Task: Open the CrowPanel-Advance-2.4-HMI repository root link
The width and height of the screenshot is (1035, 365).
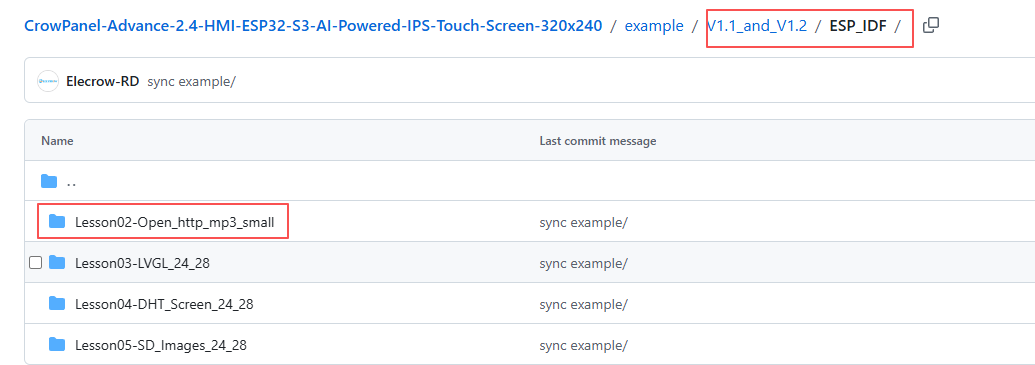Action: pyautogui.click(x=313, y=26)
